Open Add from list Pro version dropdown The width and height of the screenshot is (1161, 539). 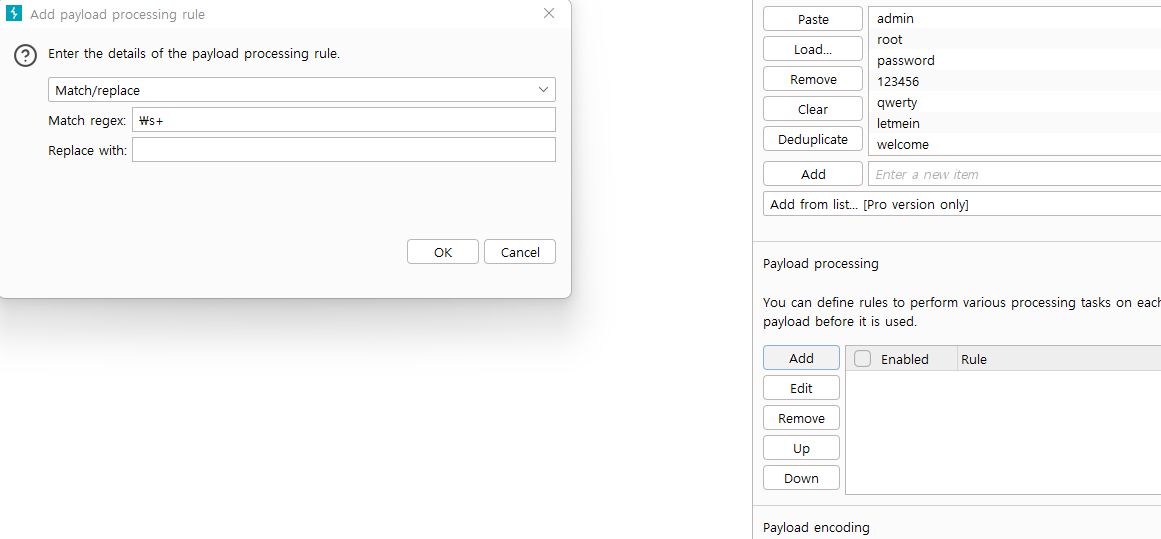coord(960,204)
